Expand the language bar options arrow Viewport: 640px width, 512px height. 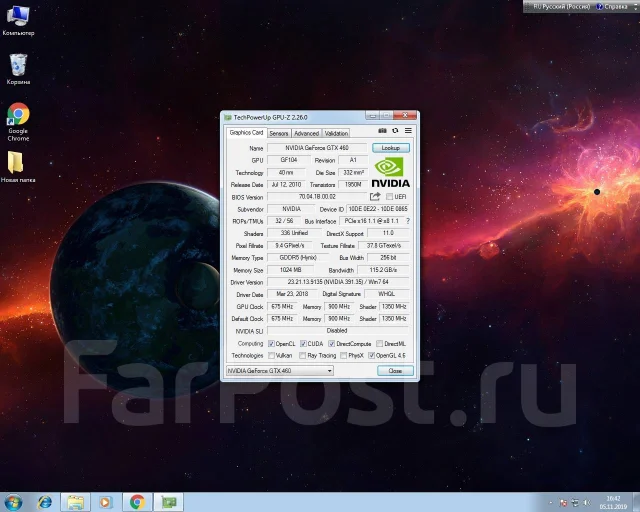[x=635, y=7]
